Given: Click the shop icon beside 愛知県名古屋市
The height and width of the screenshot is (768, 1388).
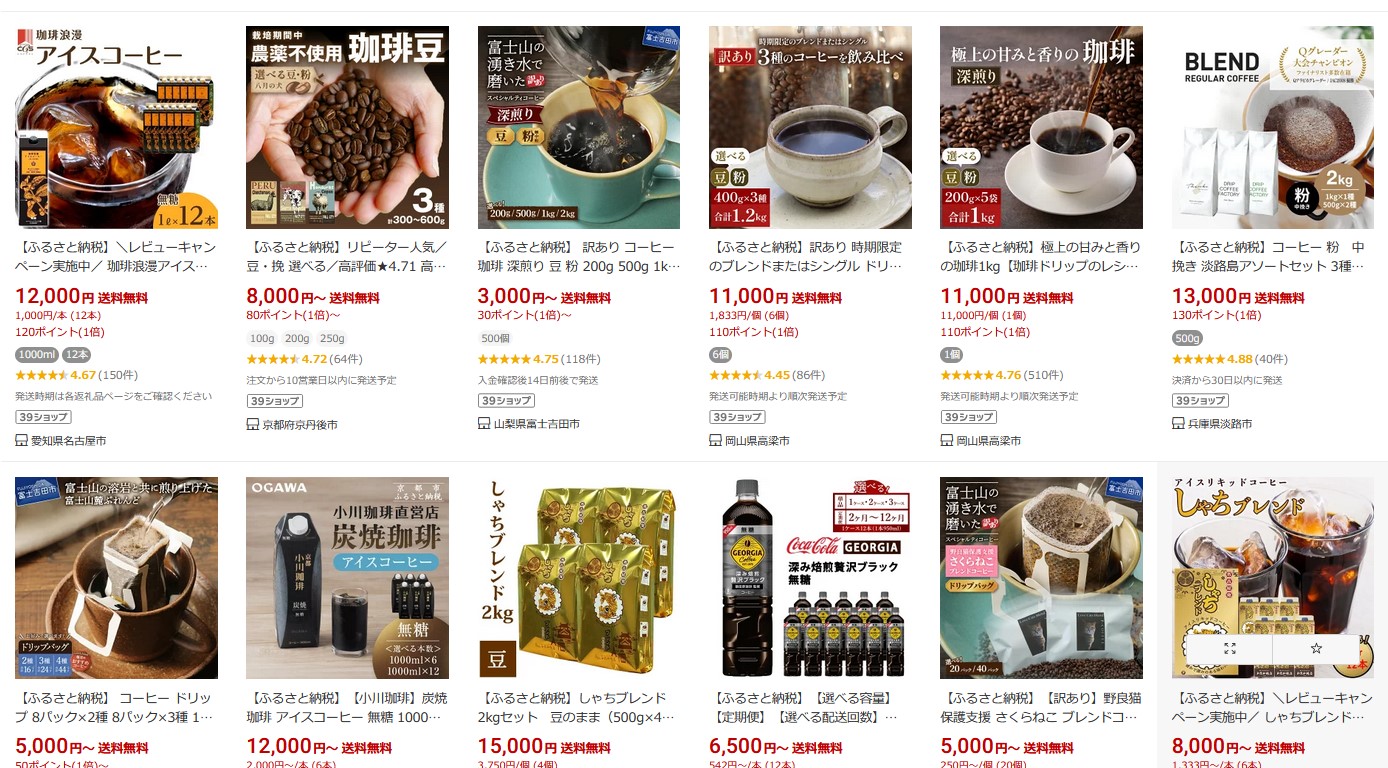Looking at the screenshot, I should (x=21, y=441).
